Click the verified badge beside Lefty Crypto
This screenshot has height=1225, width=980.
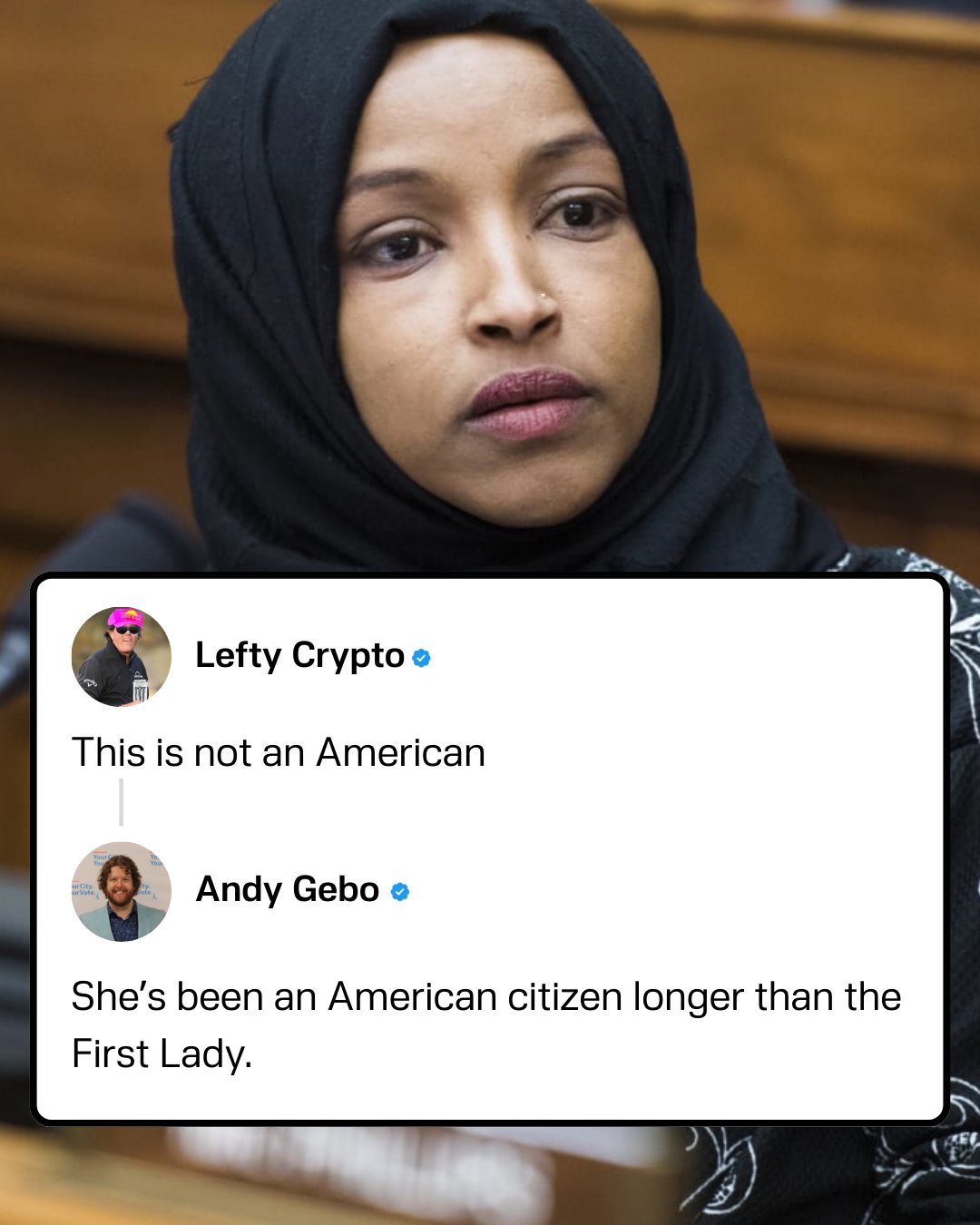click(x=421, y=658)
